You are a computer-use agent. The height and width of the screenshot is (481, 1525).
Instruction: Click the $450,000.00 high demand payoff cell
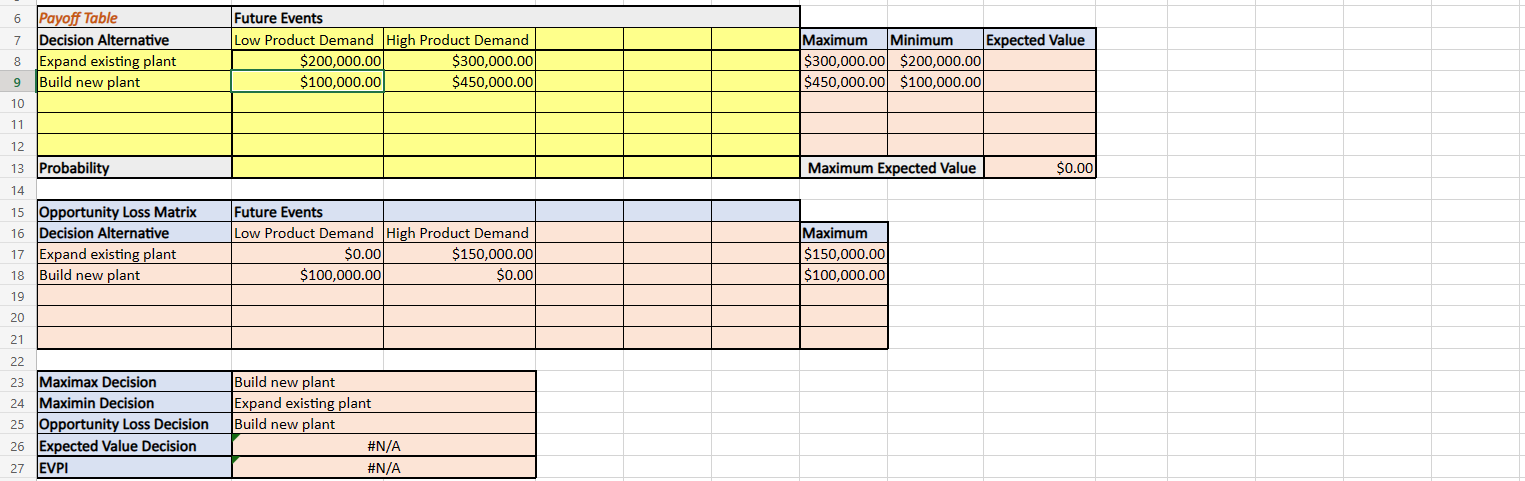click(x=459, y=82)
